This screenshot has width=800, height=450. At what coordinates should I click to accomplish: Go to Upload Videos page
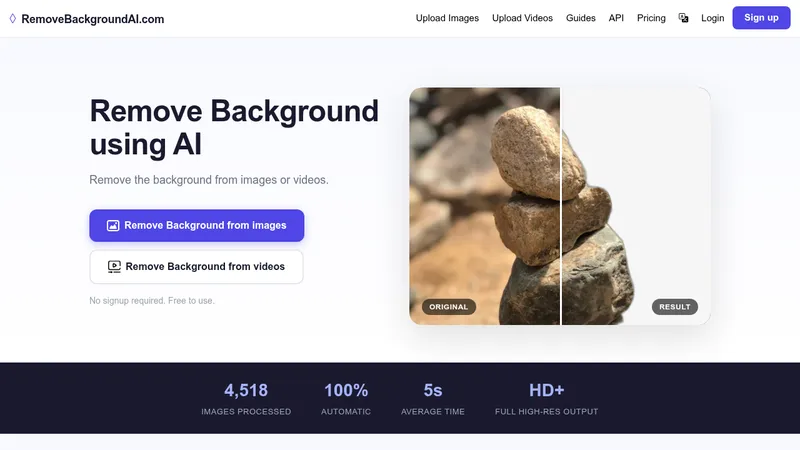coord(522,18)
